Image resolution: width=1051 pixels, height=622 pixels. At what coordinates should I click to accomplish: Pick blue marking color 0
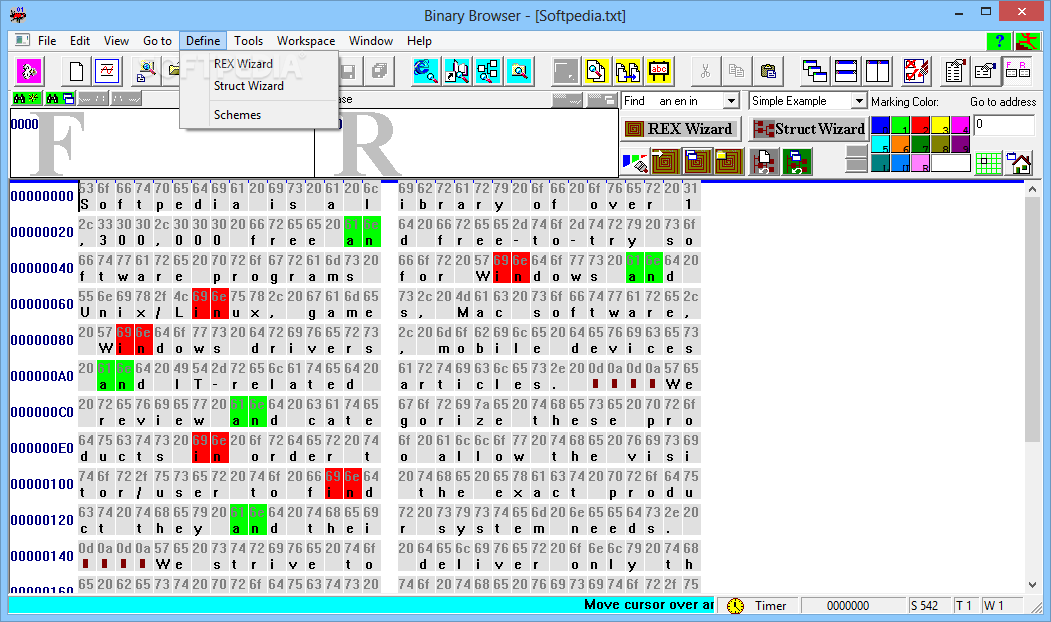tap(880, 125)
